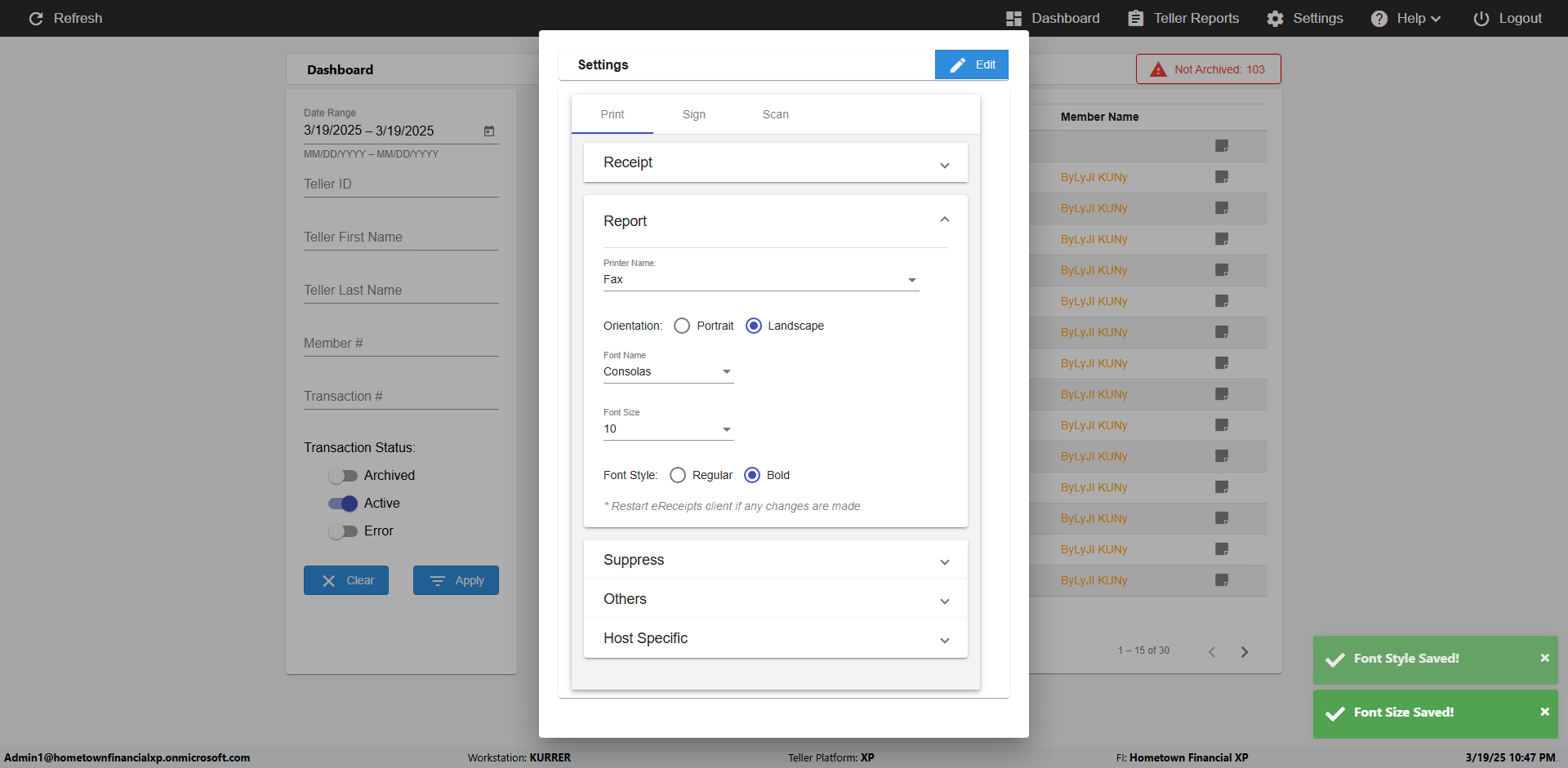This screenshot has width=1568, height=768.
Task: Click the pencil icon on Edit button
Action: point(958,64)
